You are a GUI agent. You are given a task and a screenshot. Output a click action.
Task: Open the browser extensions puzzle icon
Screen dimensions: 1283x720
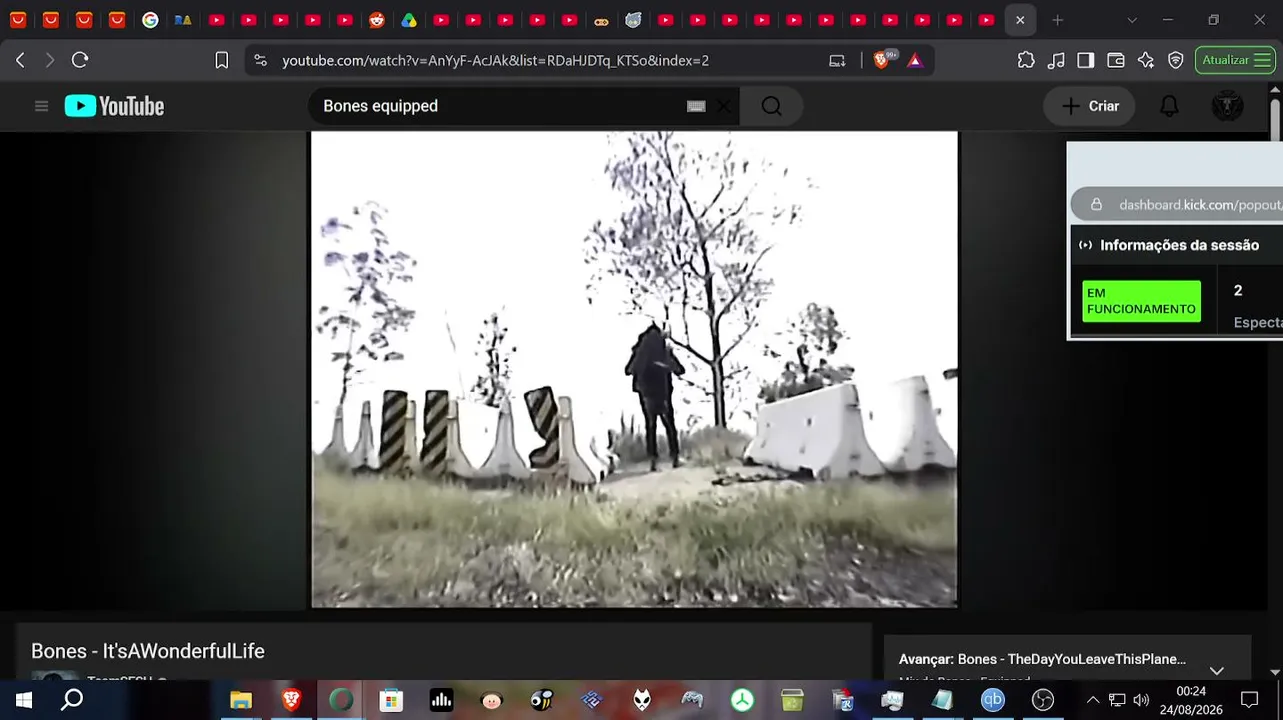click(1026, 60)
